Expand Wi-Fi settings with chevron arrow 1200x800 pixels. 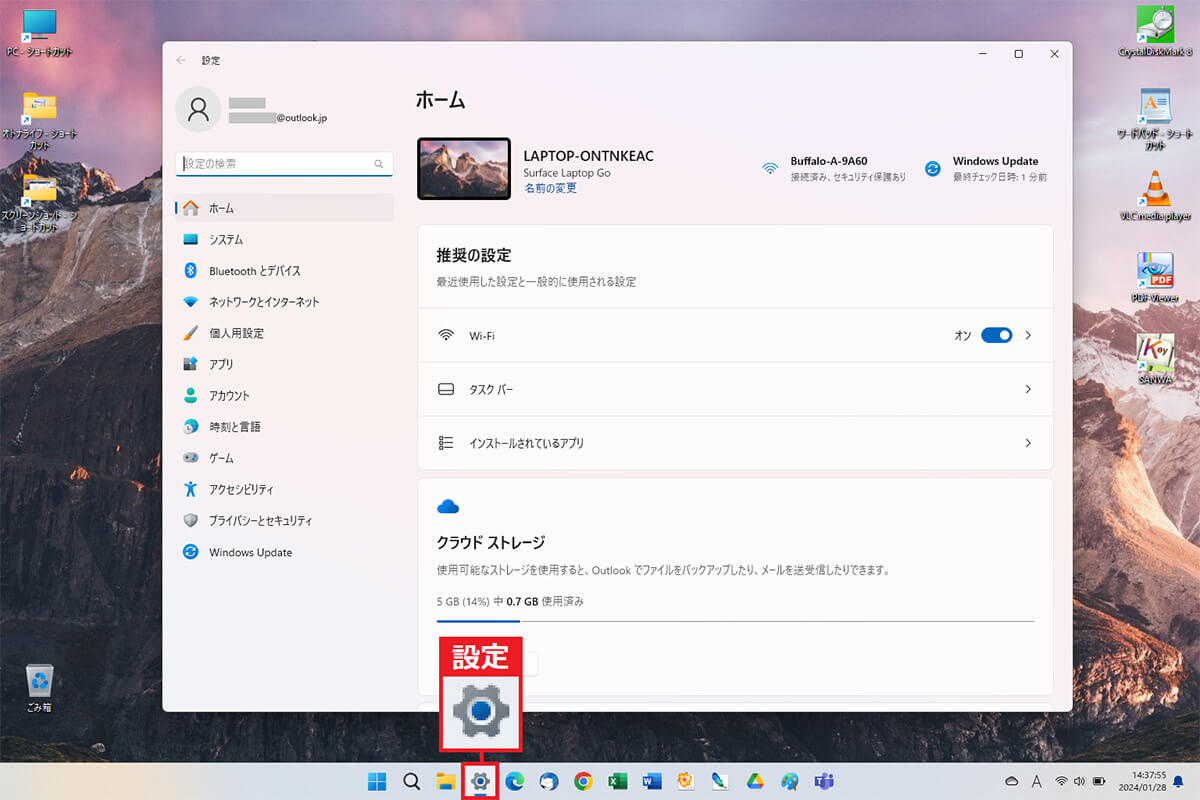(x=1028, y=335)
